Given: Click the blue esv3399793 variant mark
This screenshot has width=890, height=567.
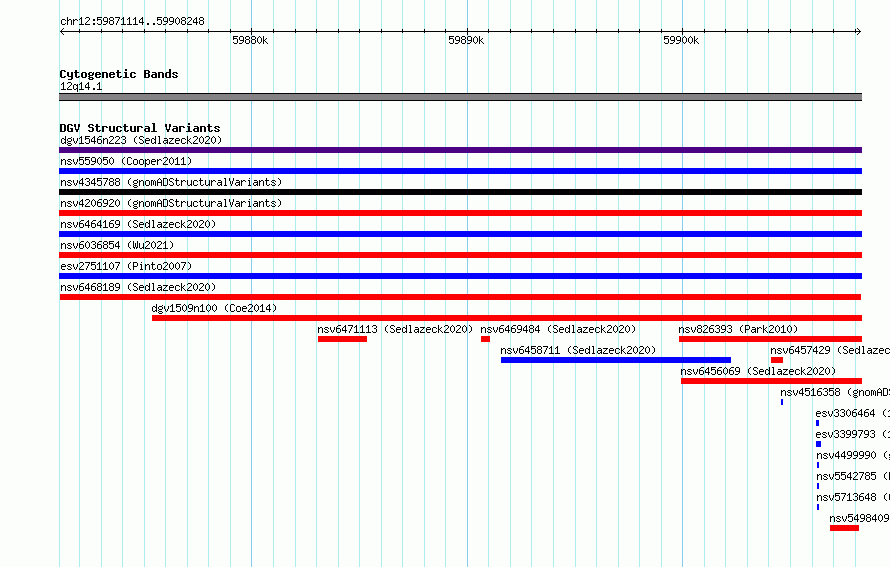Looking at the screenshot, I should pyautogui.click(x=818, y=444).
